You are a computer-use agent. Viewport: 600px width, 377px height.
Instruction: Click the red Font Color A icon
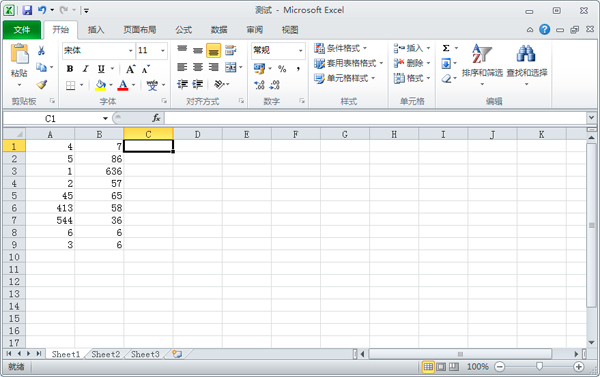123,85
